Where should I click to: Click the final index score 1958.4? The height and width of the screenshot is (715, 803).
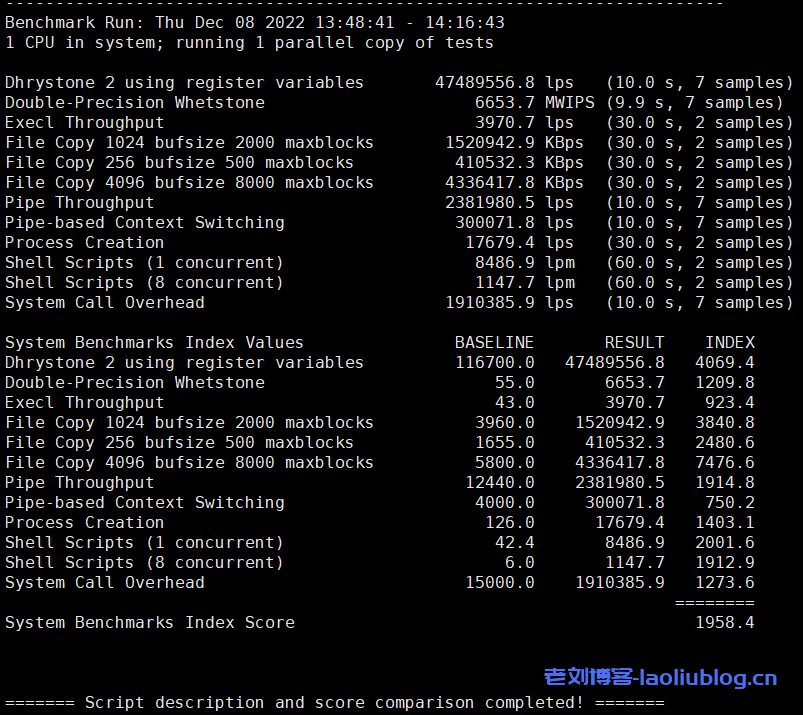point(724,622)
